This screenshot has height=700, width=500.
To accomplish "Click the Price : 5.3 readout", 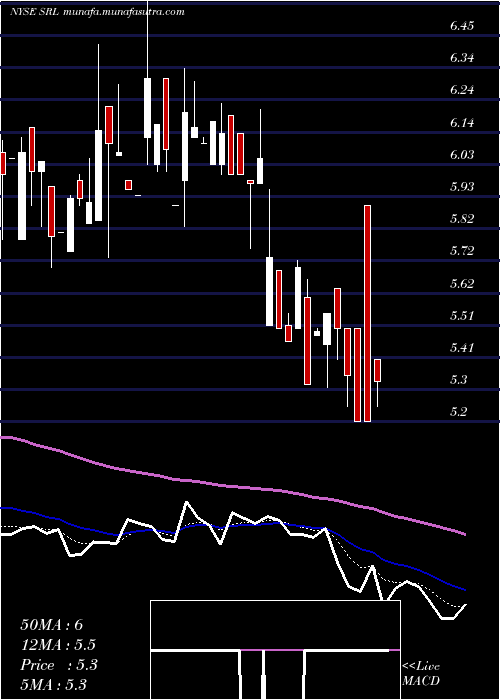I will click(59, 665).
